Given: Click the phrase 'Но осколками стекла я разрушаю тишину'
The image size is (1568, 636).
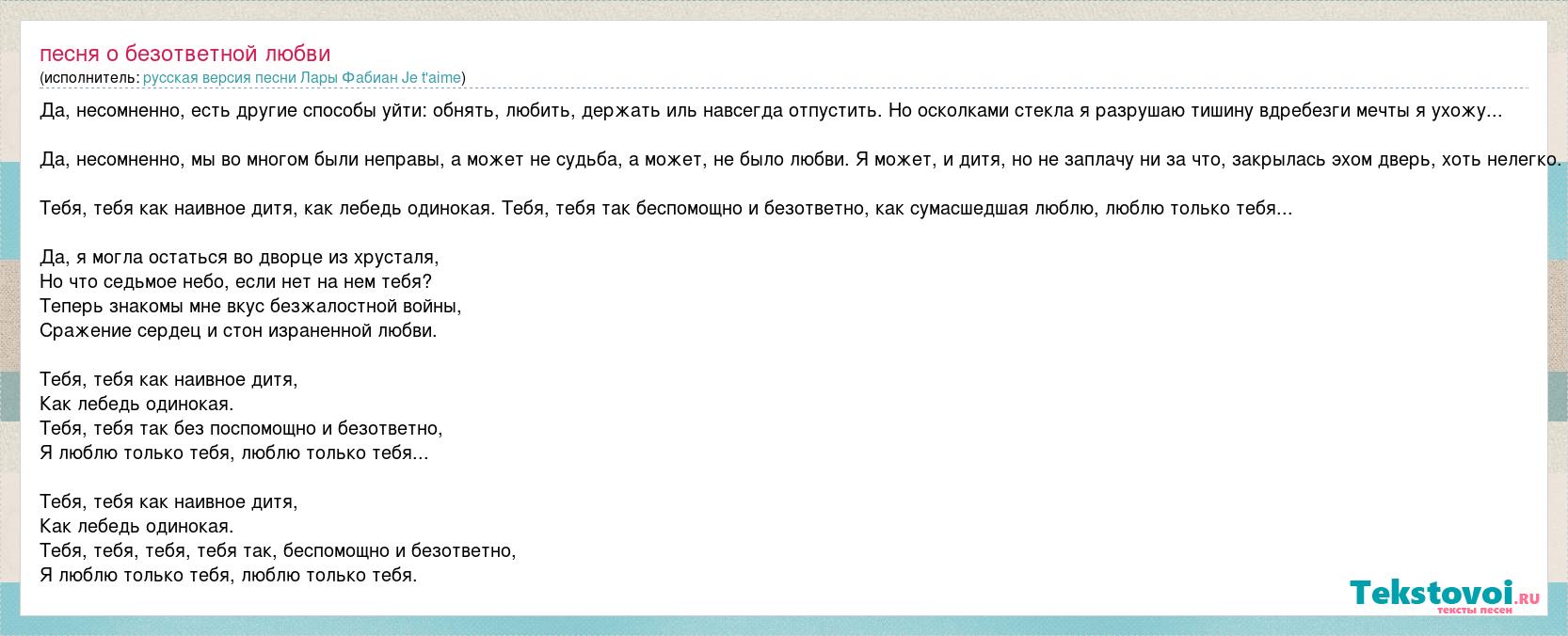Looking at the screenshot, I should 1062,111.
